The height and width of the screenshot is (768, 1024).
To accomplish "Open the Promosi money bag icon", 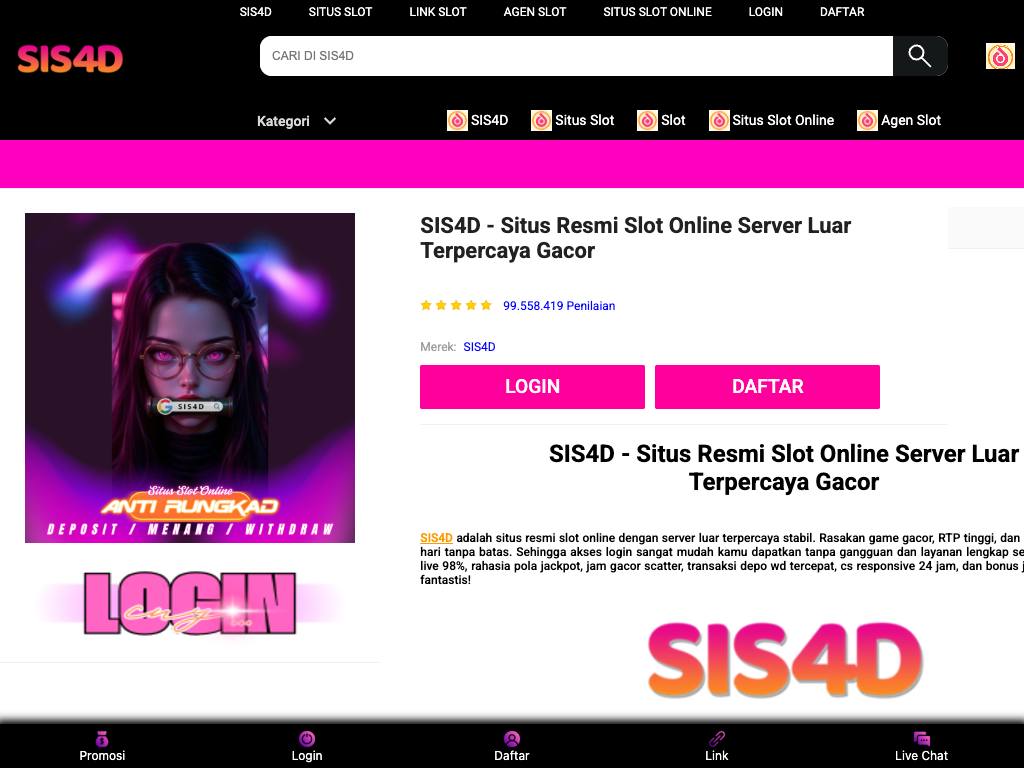I will (102, 739).
